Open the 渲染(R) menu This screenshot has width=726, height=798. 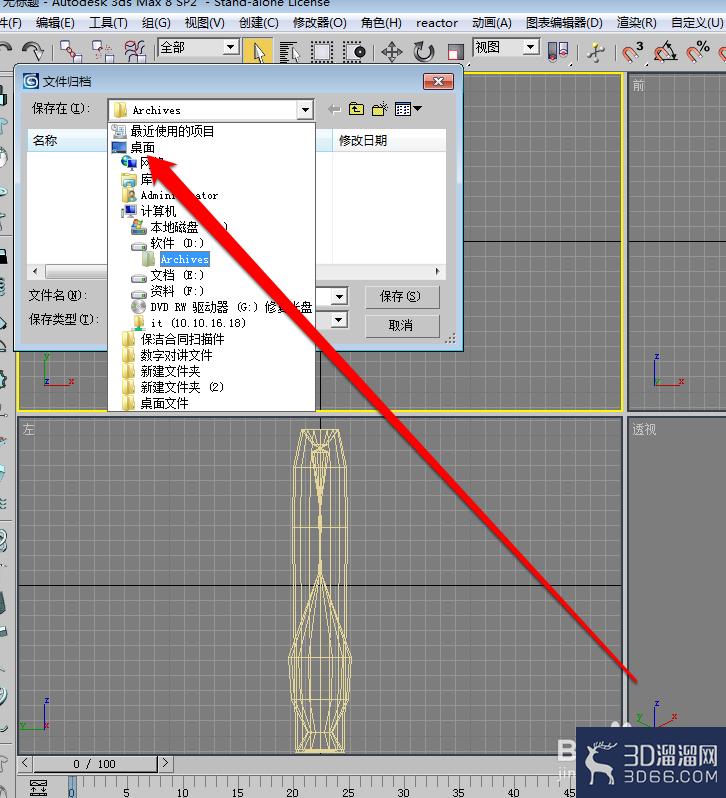(636, 23)
